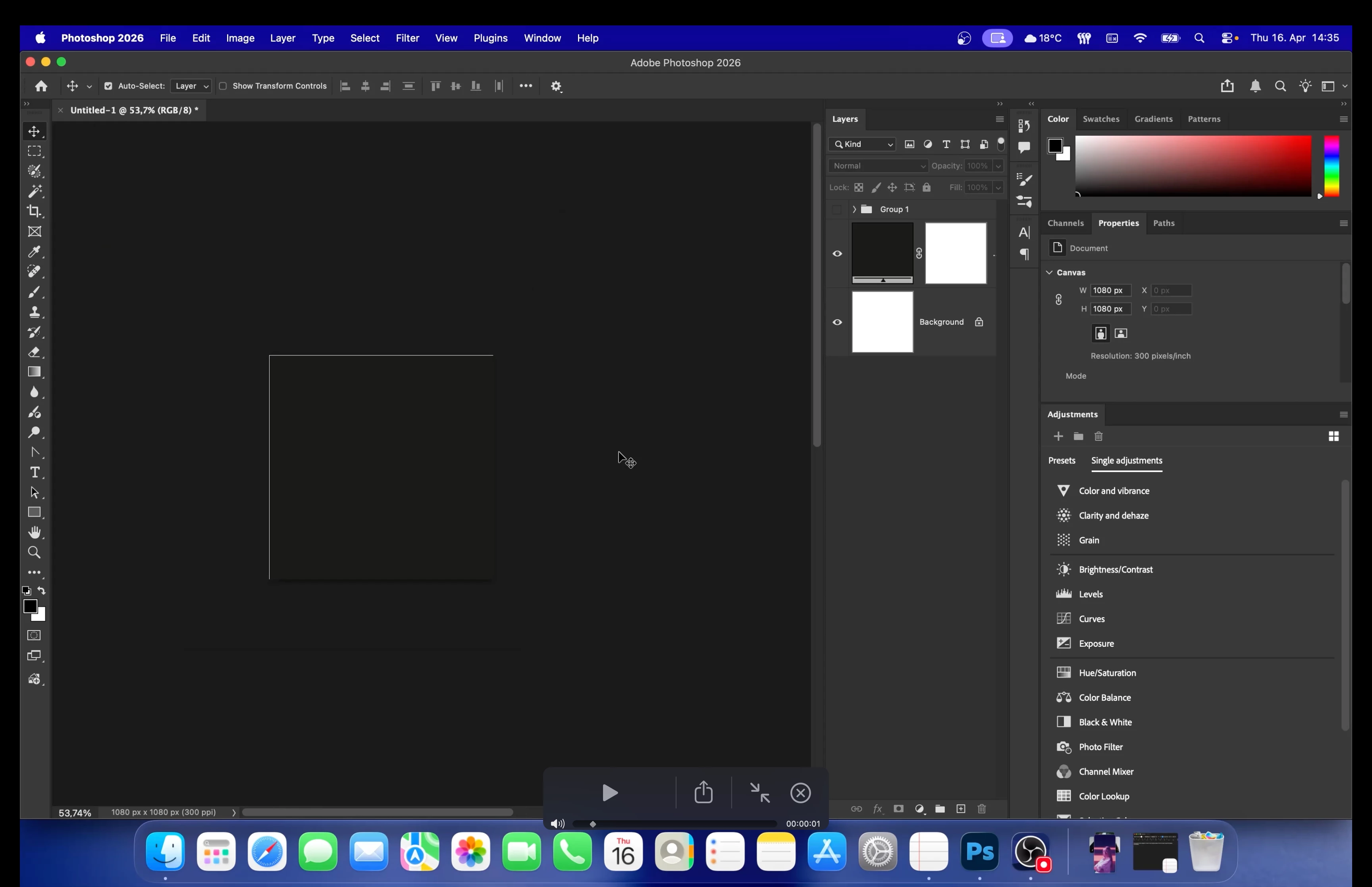Open the Normal blend mode dropdown
The height and width of the screenshot is (887, 1372).
tap(877, 166)
